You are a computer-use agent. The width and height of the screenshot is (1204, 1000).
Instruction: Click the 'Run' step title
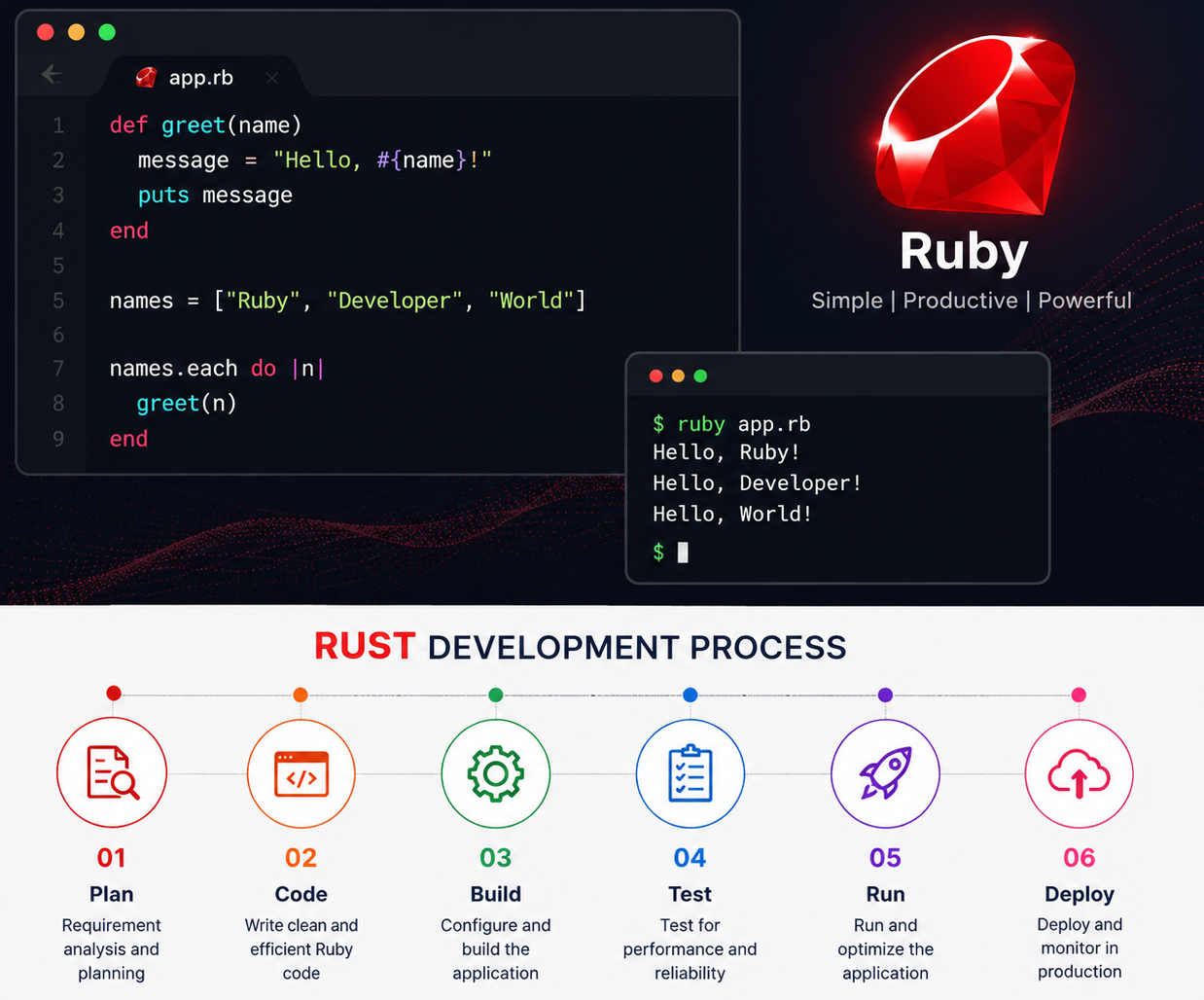pyautogui.click(x=885, y=894)
